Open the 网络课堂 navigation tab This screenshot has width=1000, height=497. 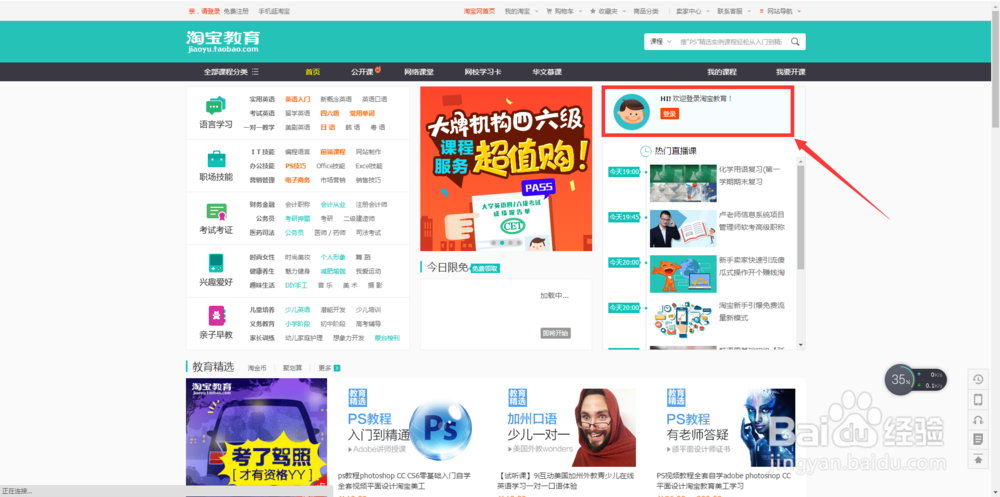419,71
